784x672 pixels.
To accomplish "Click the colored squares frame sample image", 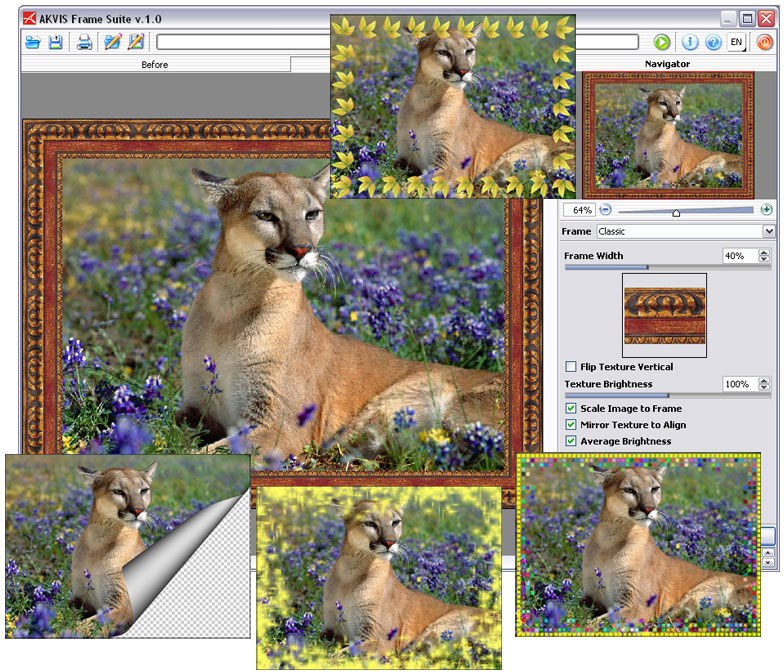I will pyautogui.click(x=638, y=544).
